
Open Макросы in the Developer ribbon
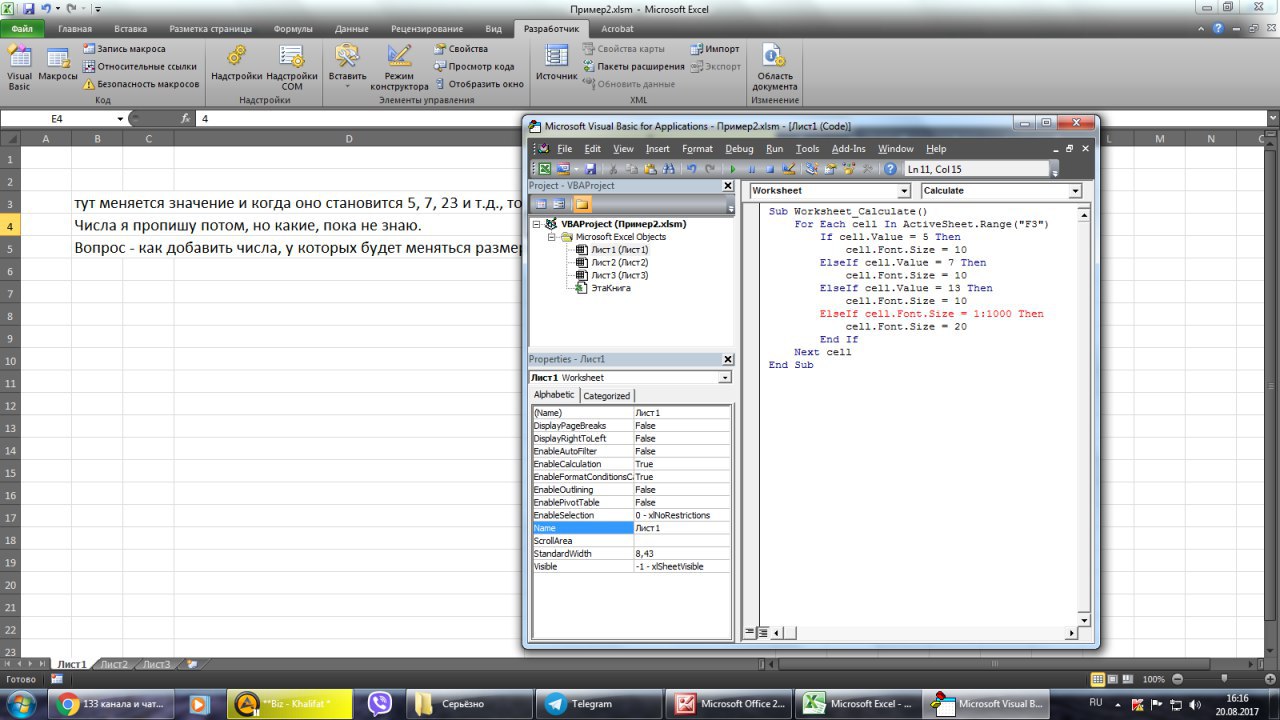coord(58,68)
